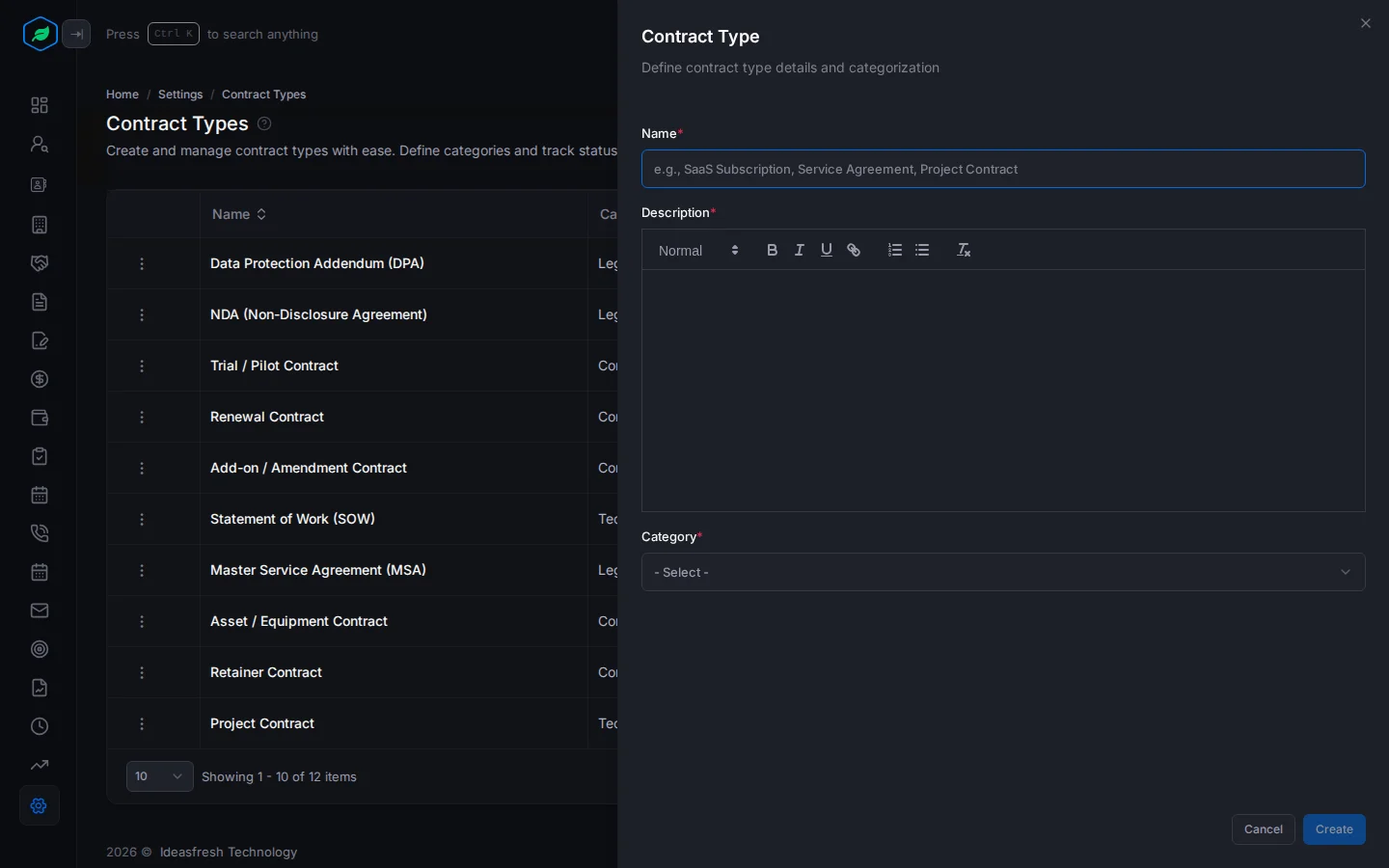Insert a link in the description editor
This screenshot has height=868, width=1389.
(854, 250)
